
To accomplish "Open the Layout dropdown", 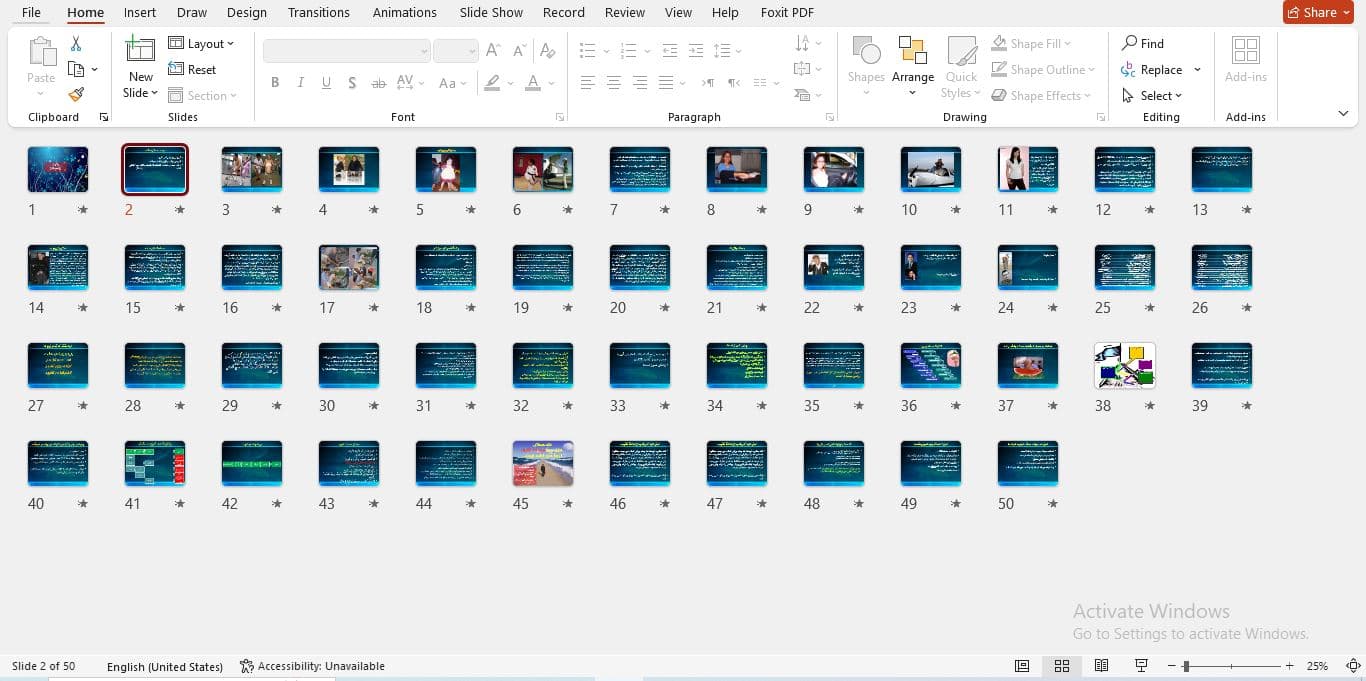I will (201, 43).
